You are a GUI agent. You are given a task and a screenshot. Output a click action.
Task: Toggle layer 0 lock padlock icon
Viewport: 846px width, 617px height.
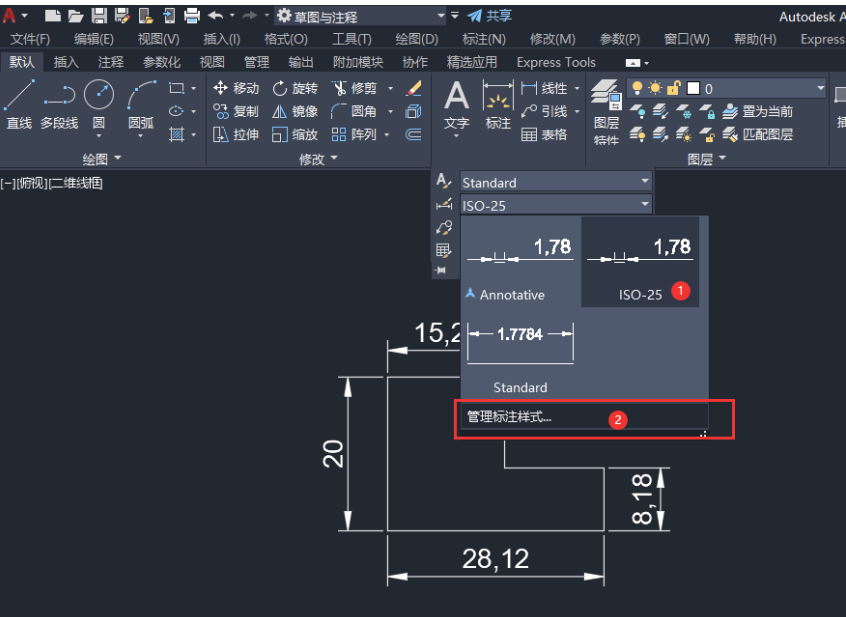click(673, 88)
